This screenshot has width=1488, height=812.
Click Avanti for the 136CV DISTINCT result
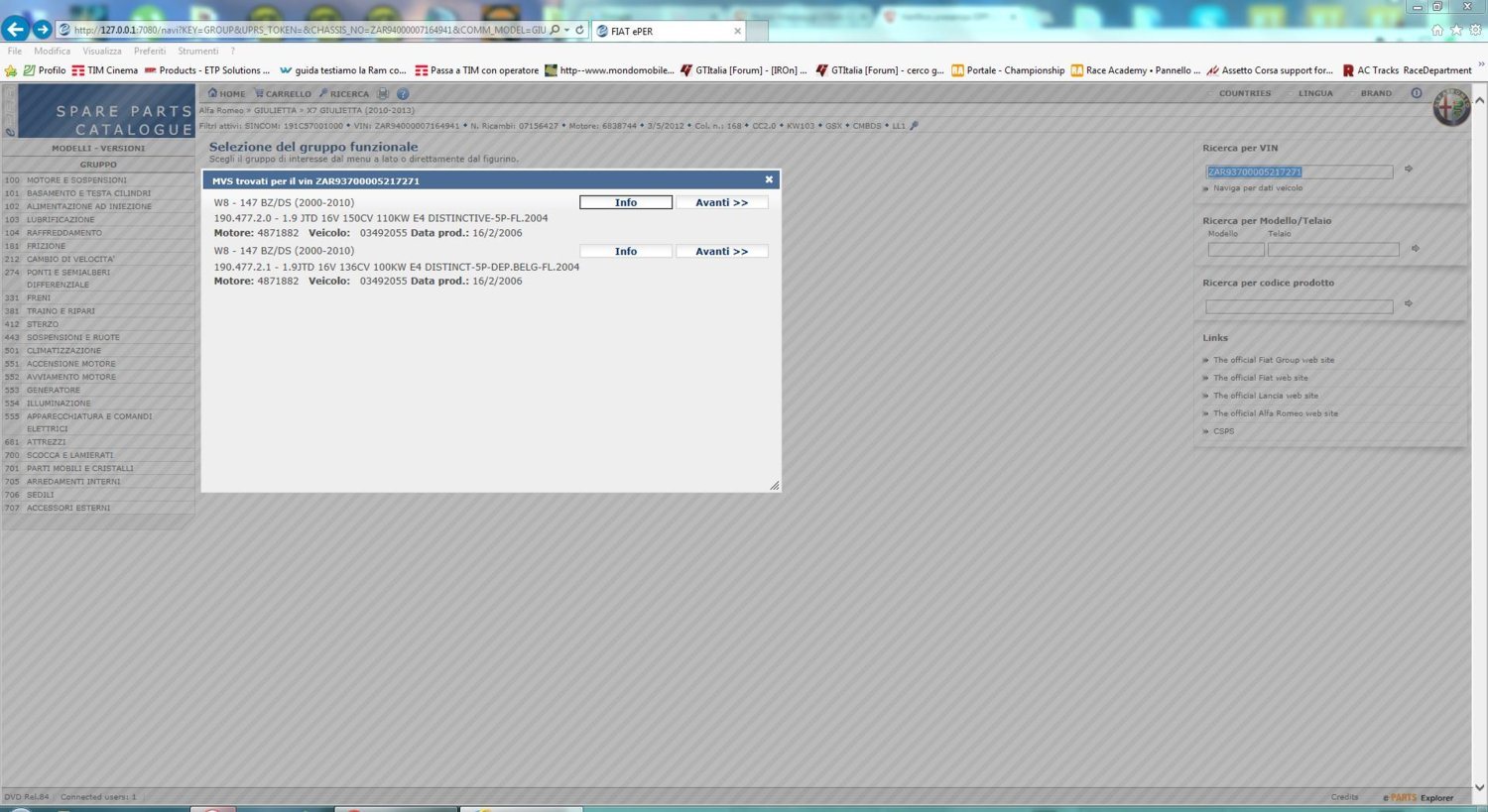722,252
